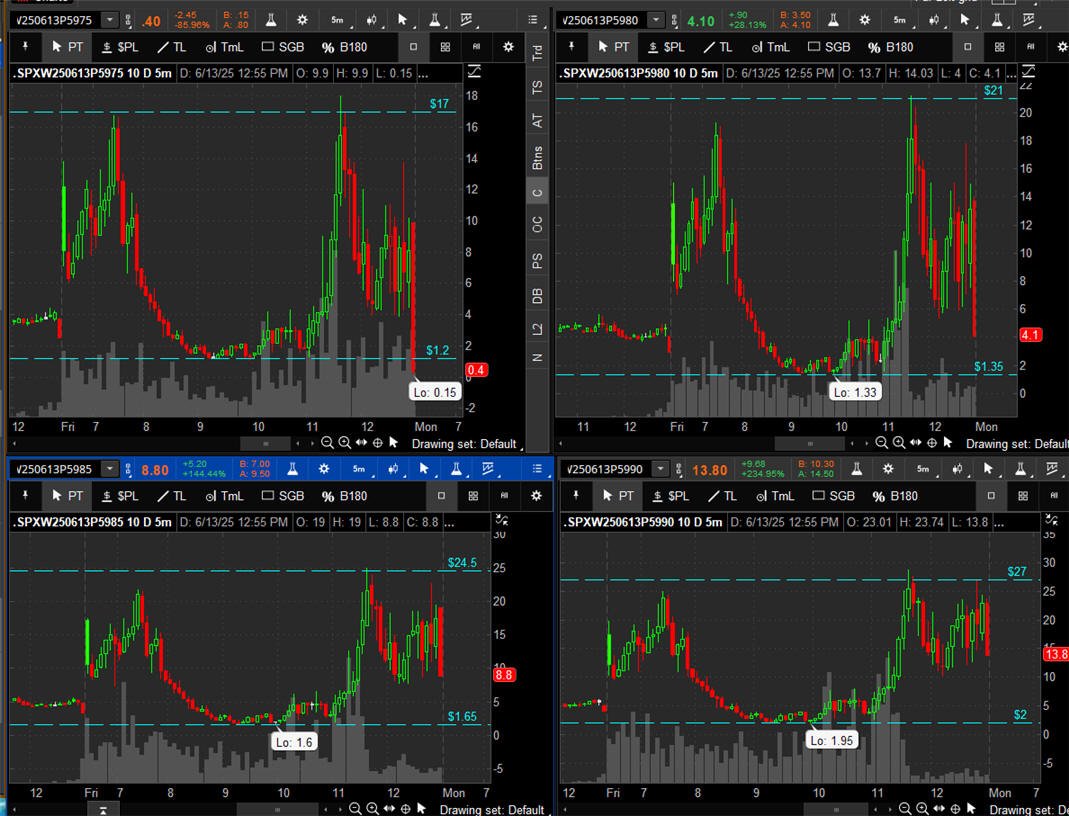
Task: Open the Btns sidebar tab
Action: (x=537, y=157)
